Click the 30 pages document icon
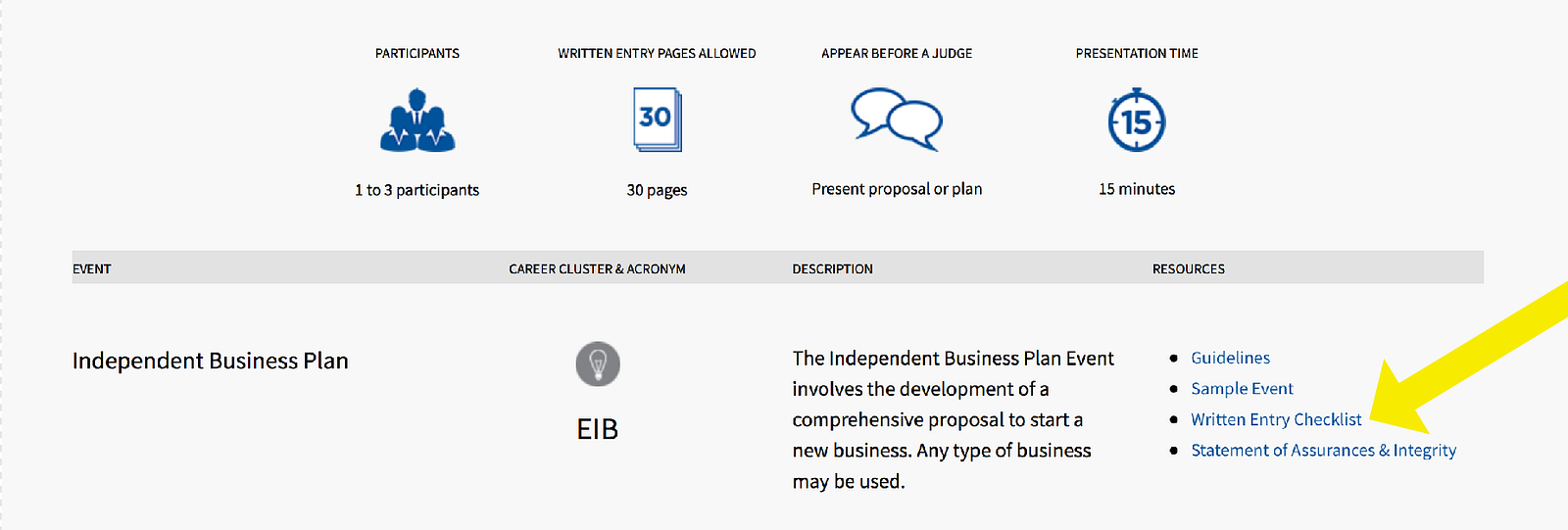 pyautogui.click(x=657, y=120)
